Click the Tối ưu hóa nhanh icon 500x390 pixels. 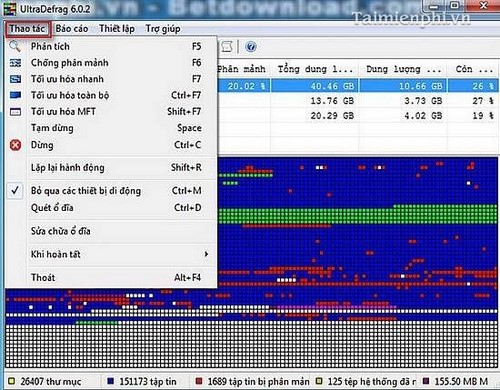[15, 79]
